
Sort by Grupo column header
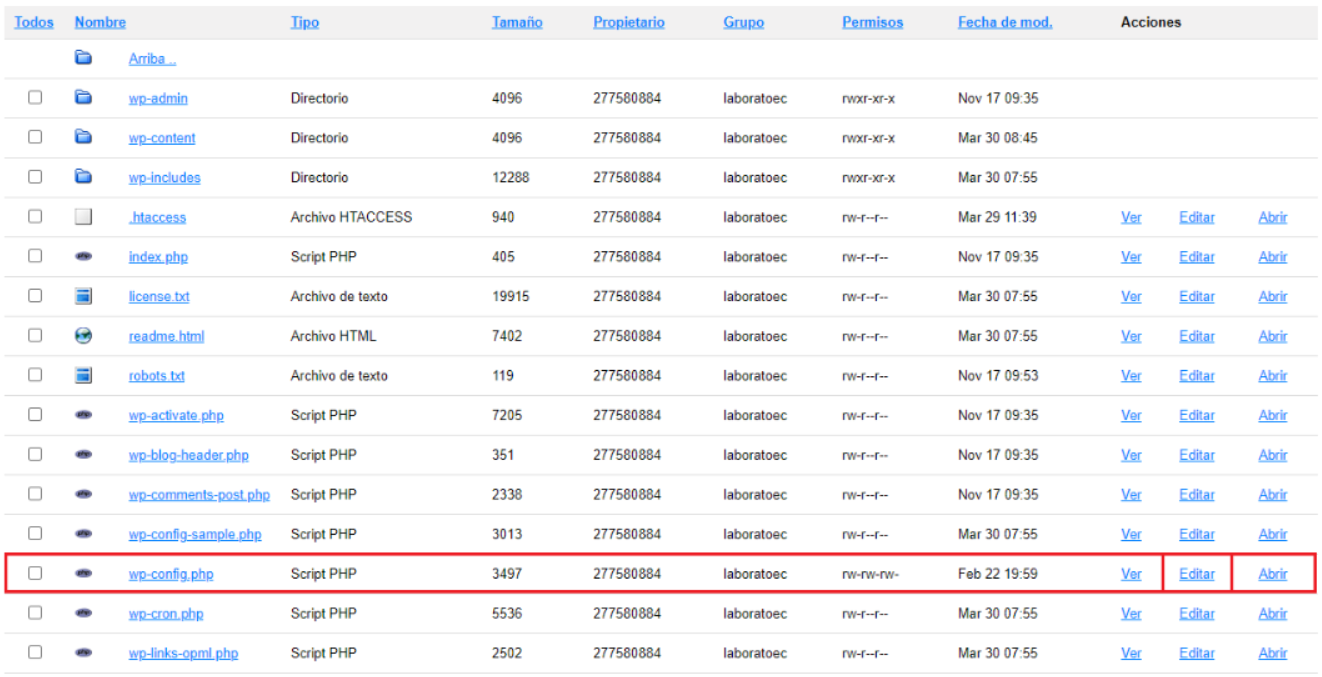(744, 22)
